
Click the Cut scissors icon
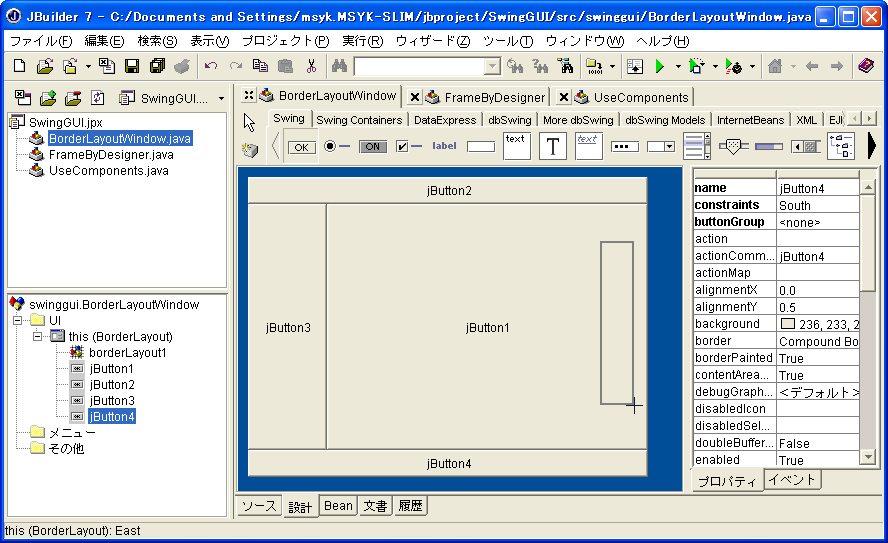point(311,67)
